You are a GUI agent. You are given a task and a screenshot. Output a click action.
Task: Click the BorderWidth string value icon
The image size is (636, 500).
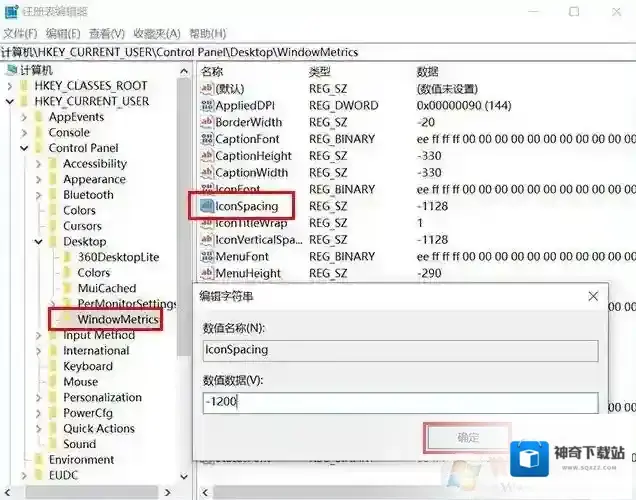click(207, 122)
